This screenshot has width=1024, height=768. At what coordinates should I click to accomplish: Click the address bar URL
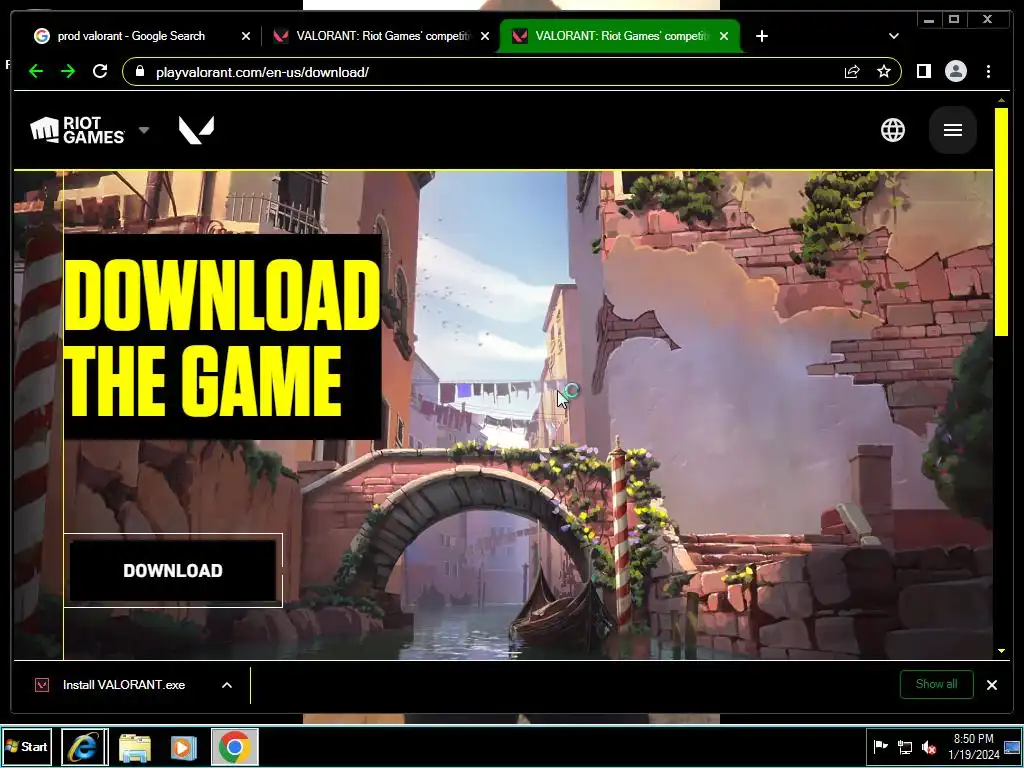(x=262, y=72)
